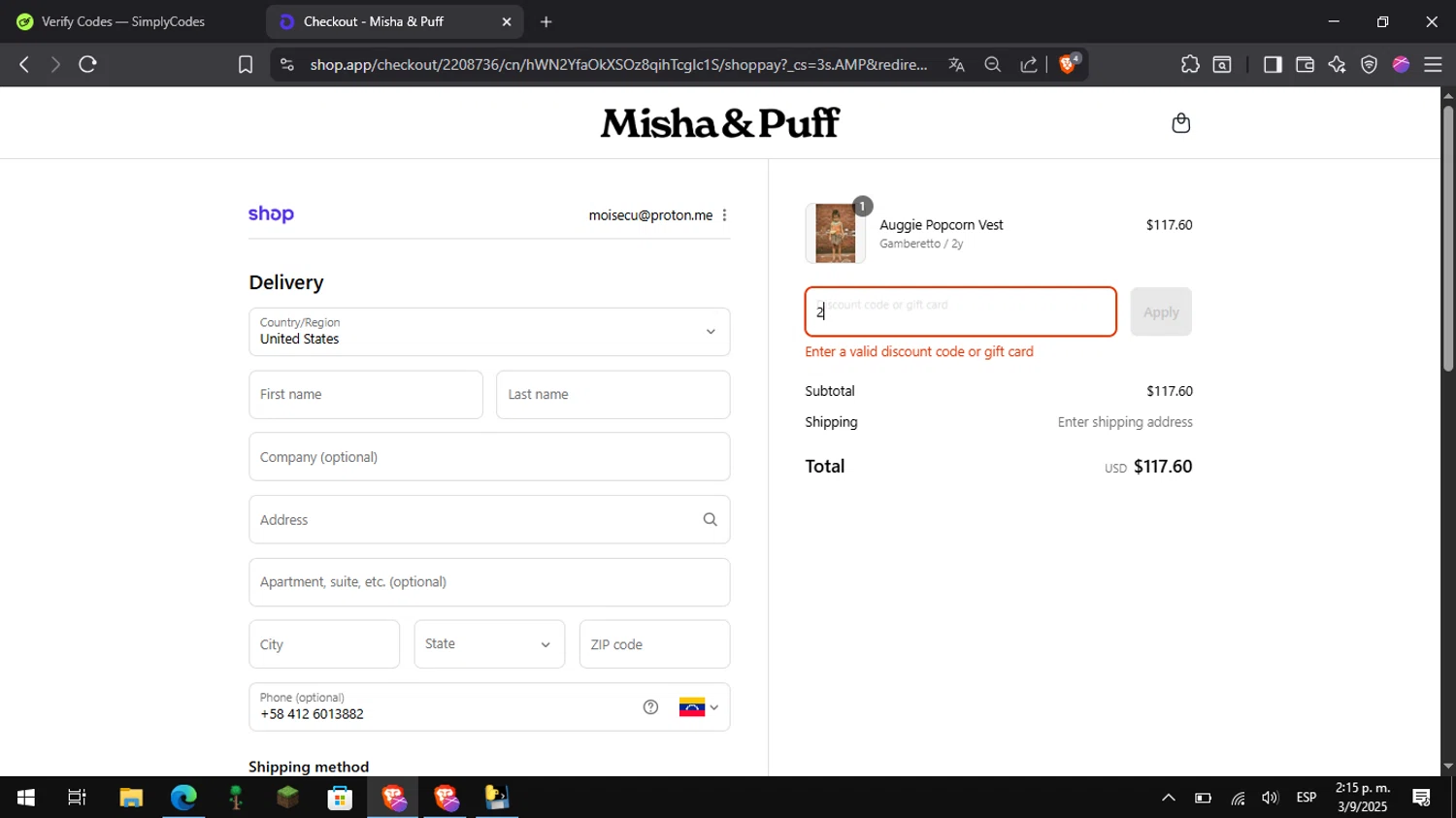Open the notification center icon
Viewport: 1456px width, 818px height.
pyautogui.click(x=1421, y=798)
